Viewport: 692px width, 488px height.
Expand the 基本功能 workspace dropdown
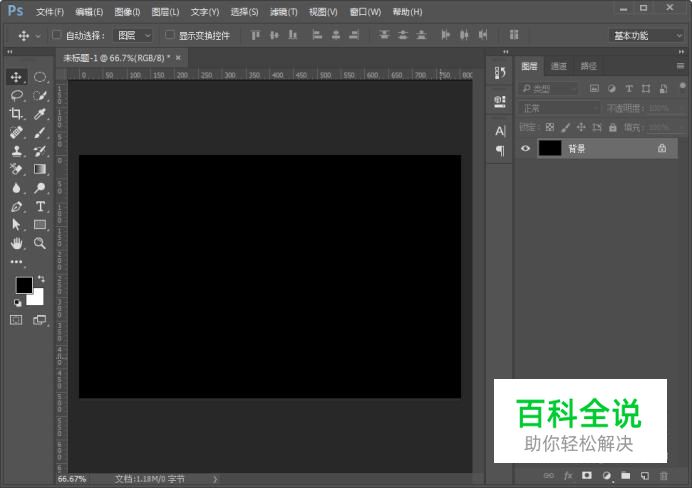coord(647,36)
